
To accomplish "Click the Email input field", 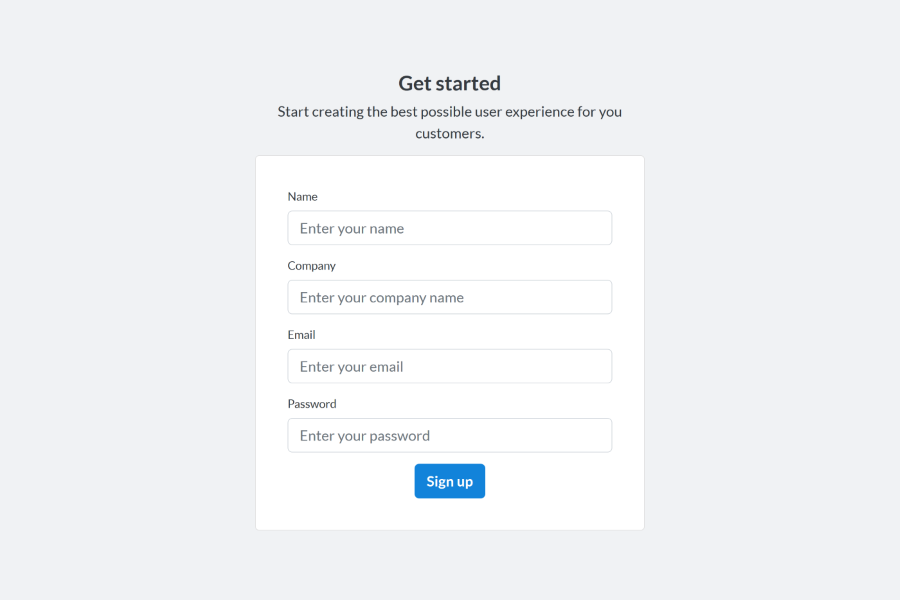I will point(450,366).
